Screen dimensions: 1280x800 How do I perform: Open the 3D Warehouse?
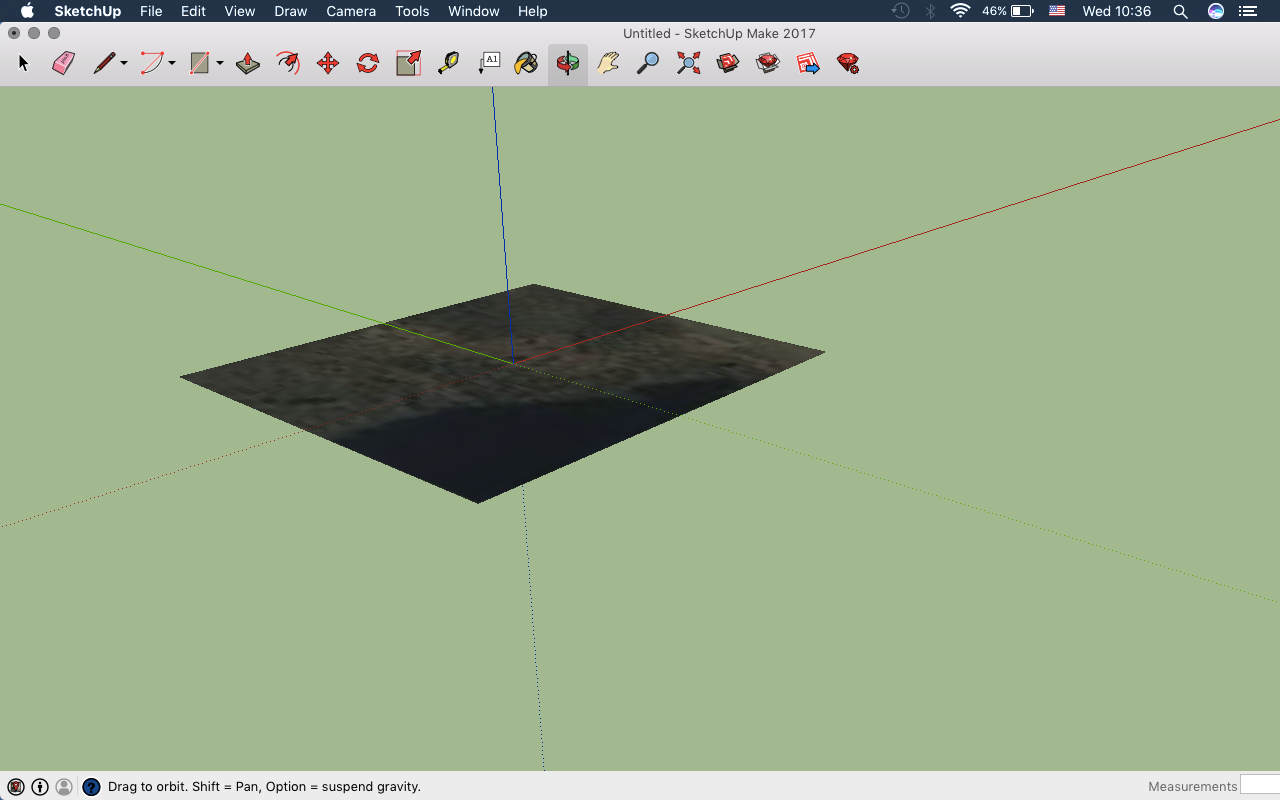727,62
